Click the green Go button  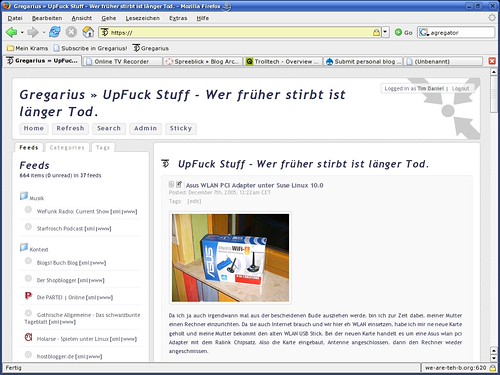coord(404,32)
